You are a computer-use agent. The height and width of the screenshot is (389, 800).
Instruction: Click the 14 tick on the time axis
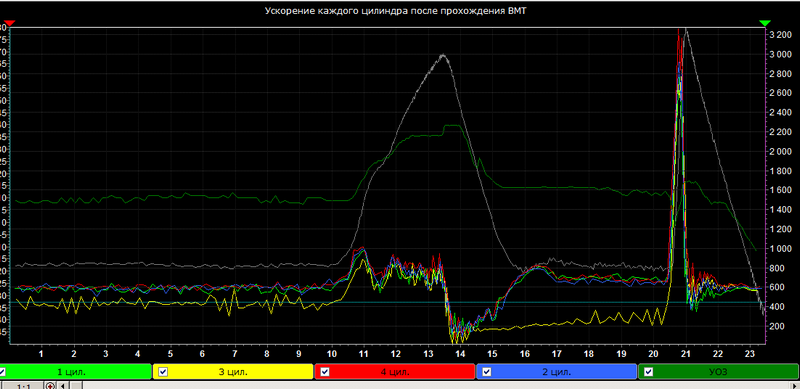click(460, 353)
